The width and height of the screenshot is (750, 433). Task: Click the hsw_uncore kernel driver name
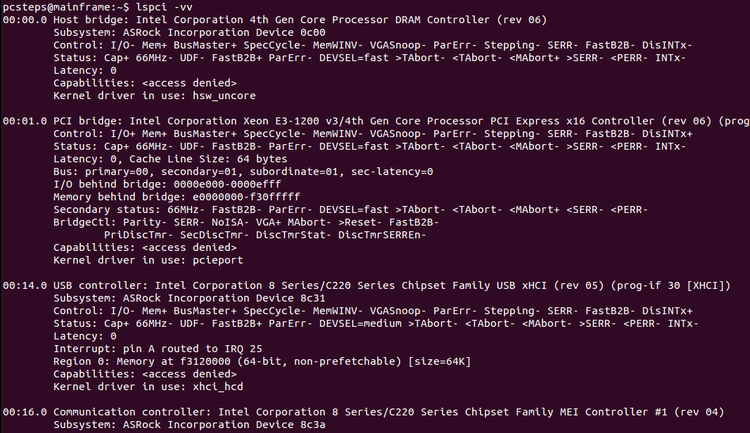click(224, 96)
